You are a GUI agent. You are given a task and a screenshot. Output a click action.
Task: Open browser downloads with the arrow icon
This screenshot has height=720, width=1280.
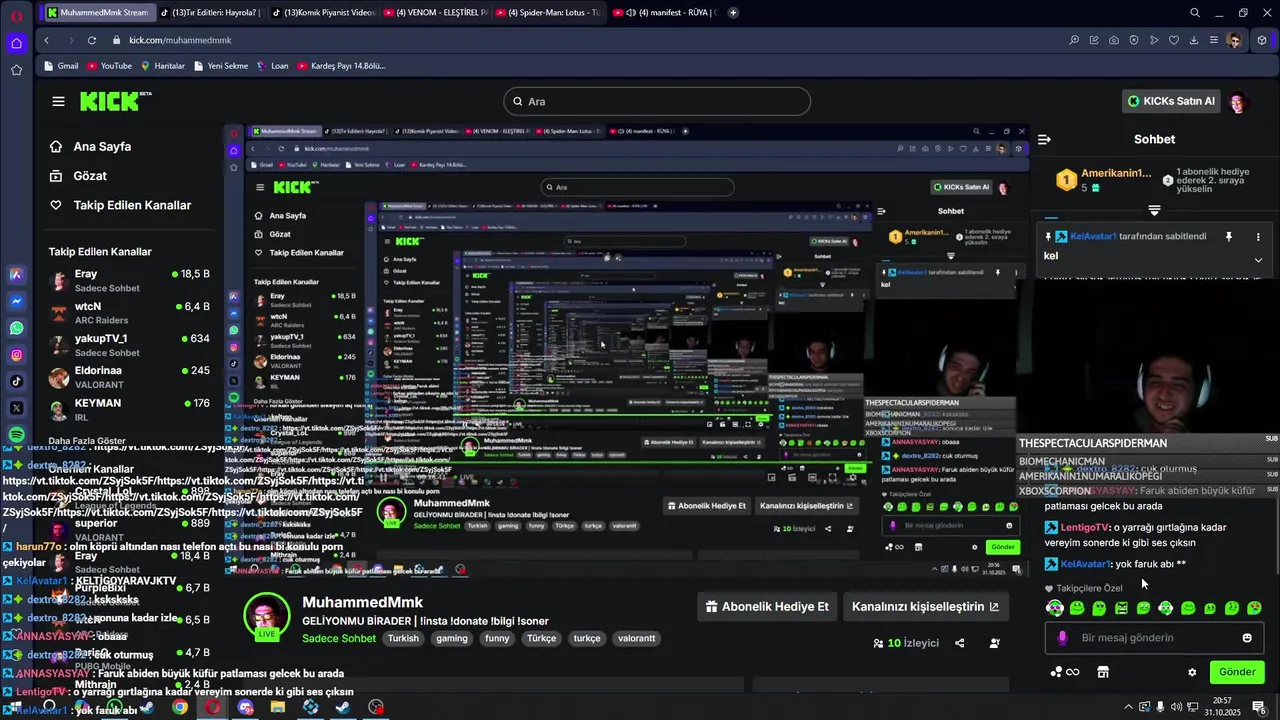[x=1194, y=40]
